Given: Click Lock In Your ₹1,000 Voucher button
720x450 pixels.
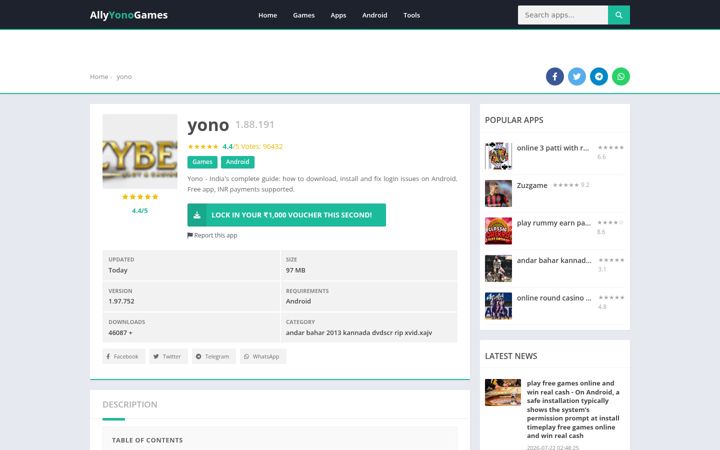Looking at the screenshot, I should [x=287, y=215].
